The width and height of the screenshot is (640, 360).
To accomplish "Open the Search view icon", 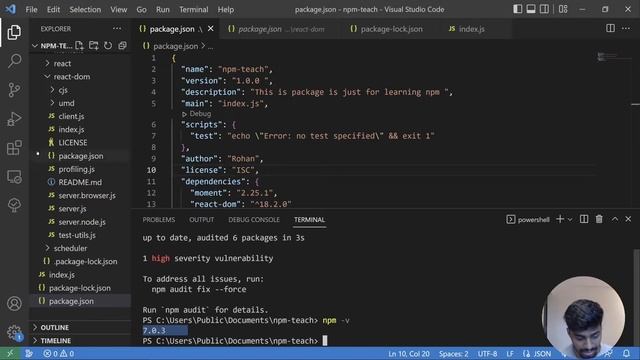I will point(14,61).
